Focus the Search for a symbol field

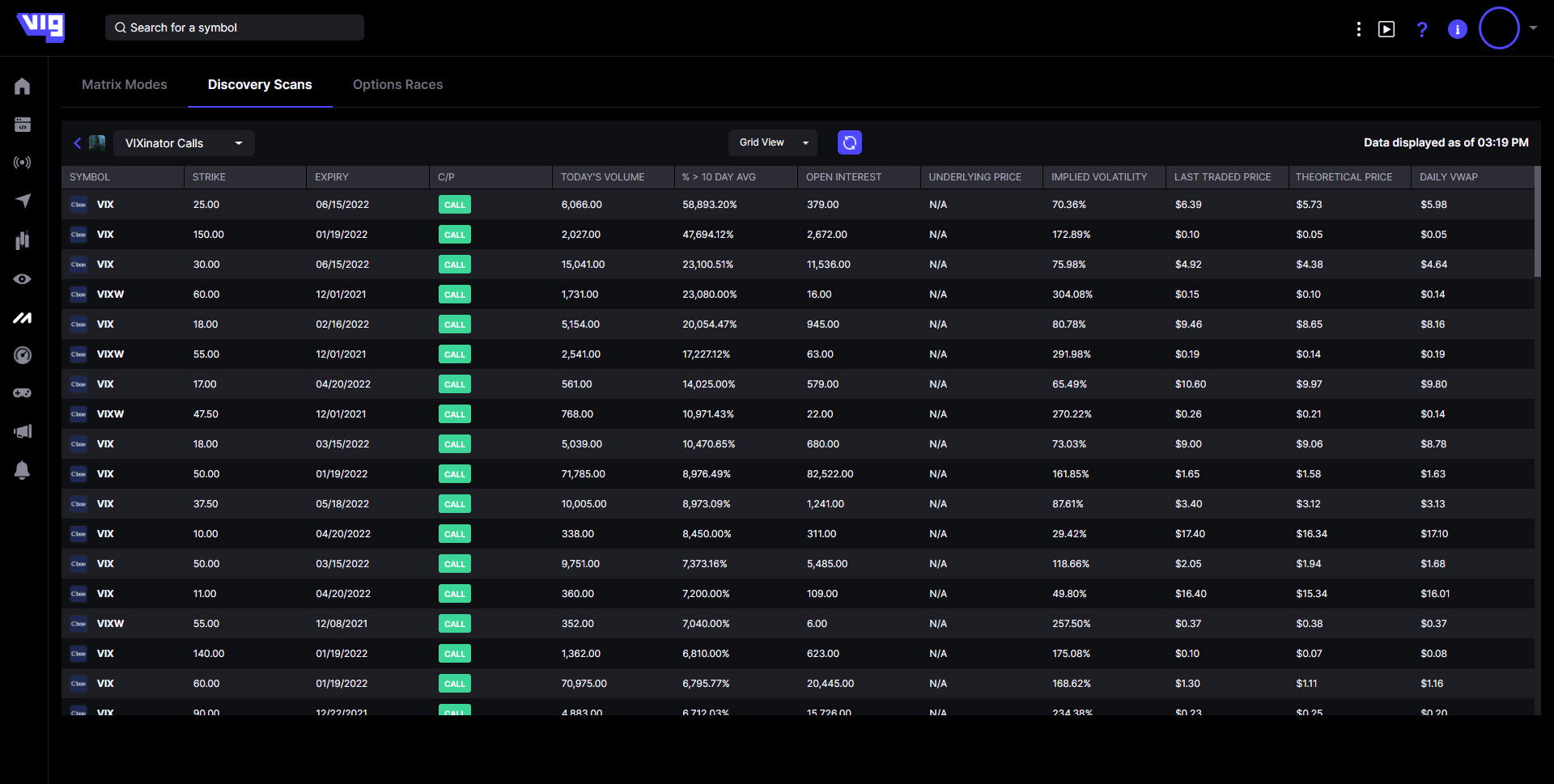point(235,28)
